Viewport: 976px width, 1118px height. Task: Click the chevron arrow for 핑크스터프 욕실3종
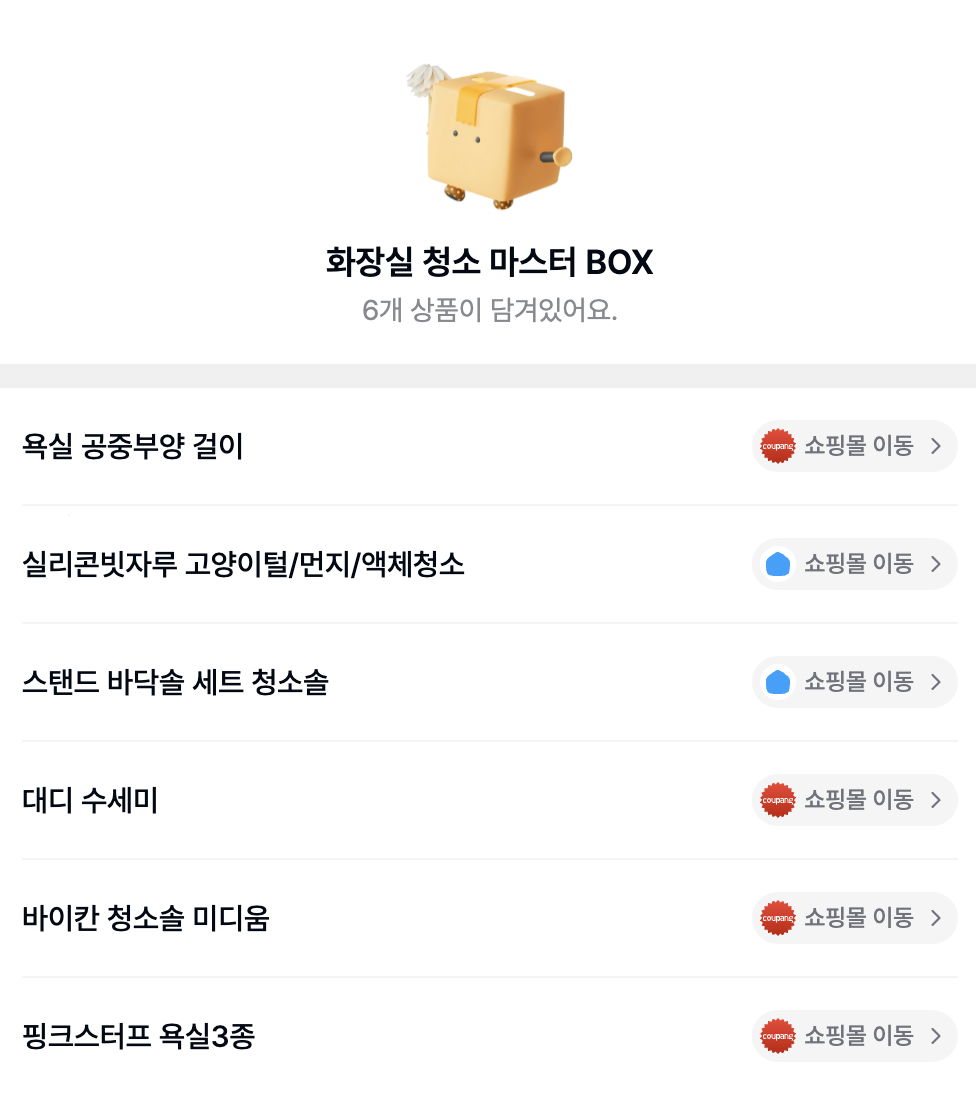[x=936, y=1036]
